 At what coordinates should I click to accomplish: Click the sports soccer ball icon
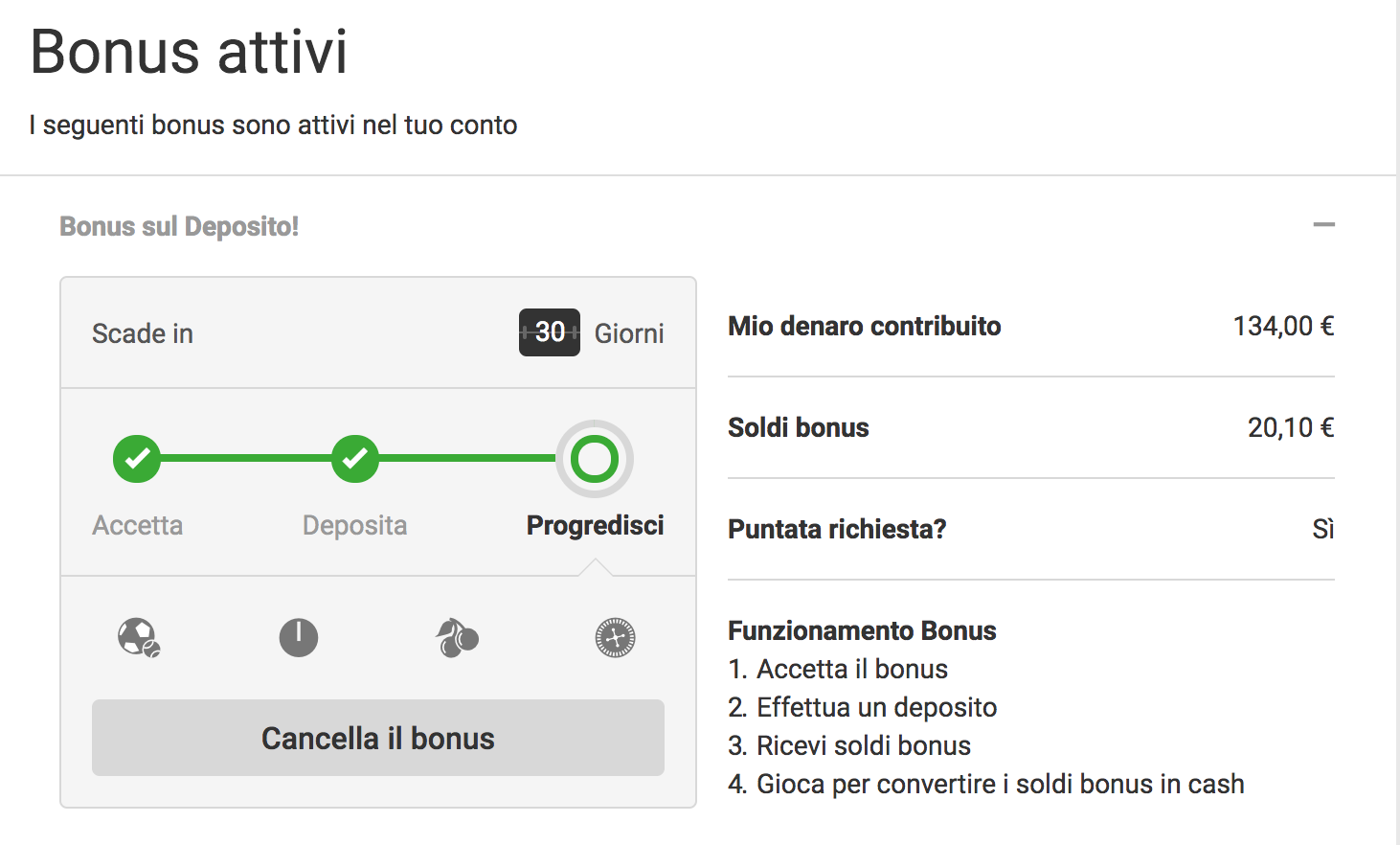click(x=139, y=637)
